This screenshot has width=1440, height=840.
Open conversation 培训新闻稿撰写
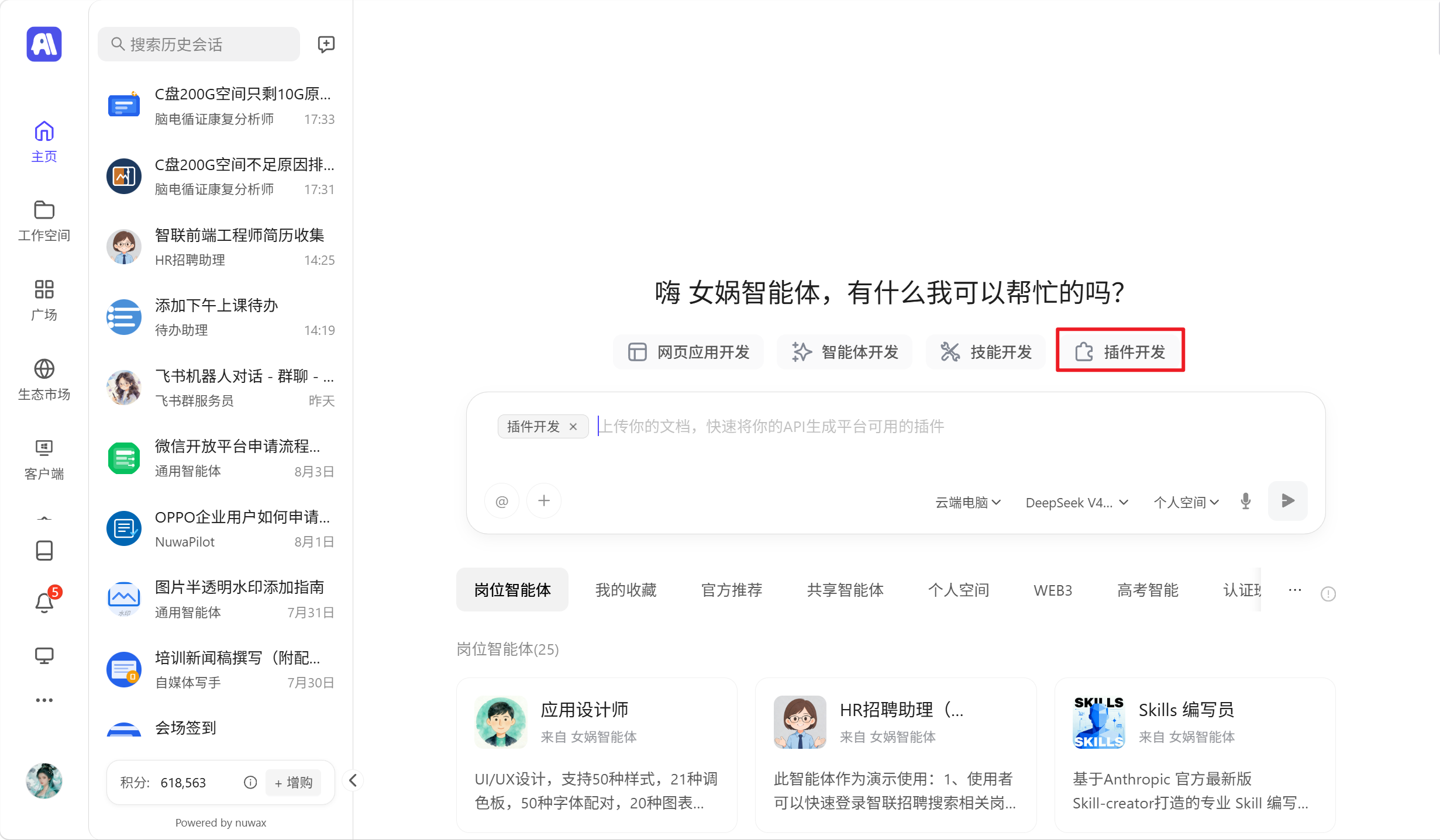221,670
